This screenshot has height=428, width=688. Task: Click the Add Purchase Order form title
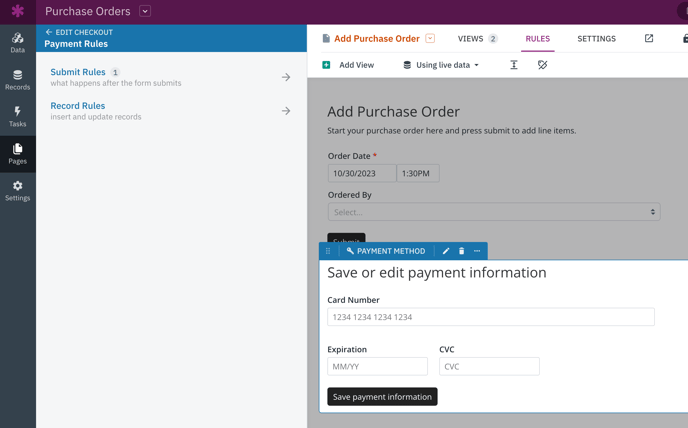tap(393, 111)
